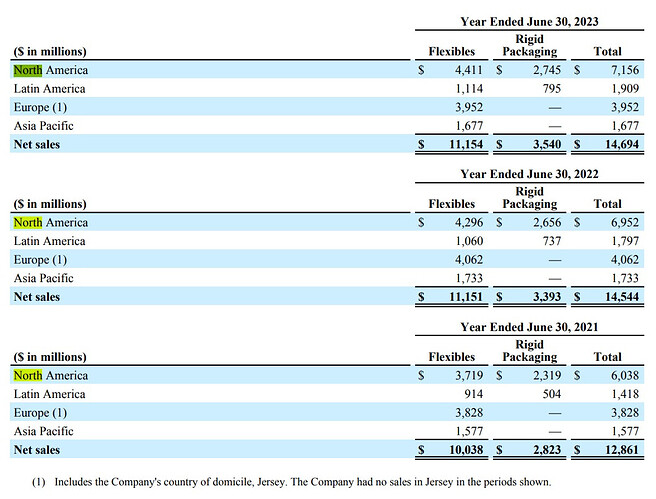
Task: Select the 2022 North America Rigid Packaging 2,656
Action: click(x=546, y=223)
